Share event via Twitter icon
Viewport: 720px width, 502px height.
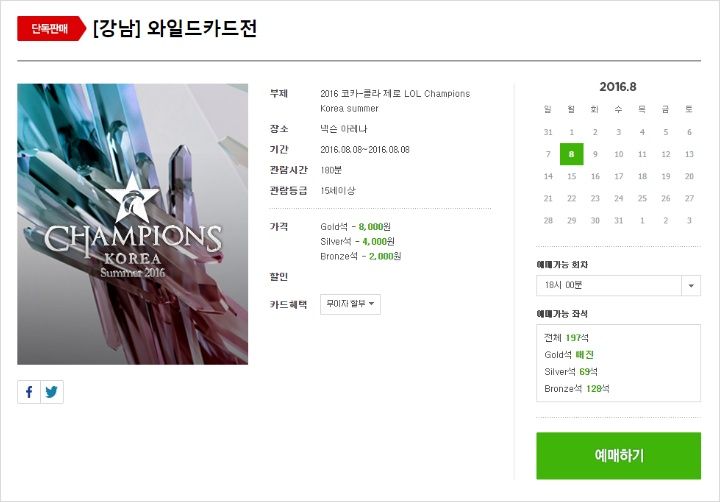(52, 392)
